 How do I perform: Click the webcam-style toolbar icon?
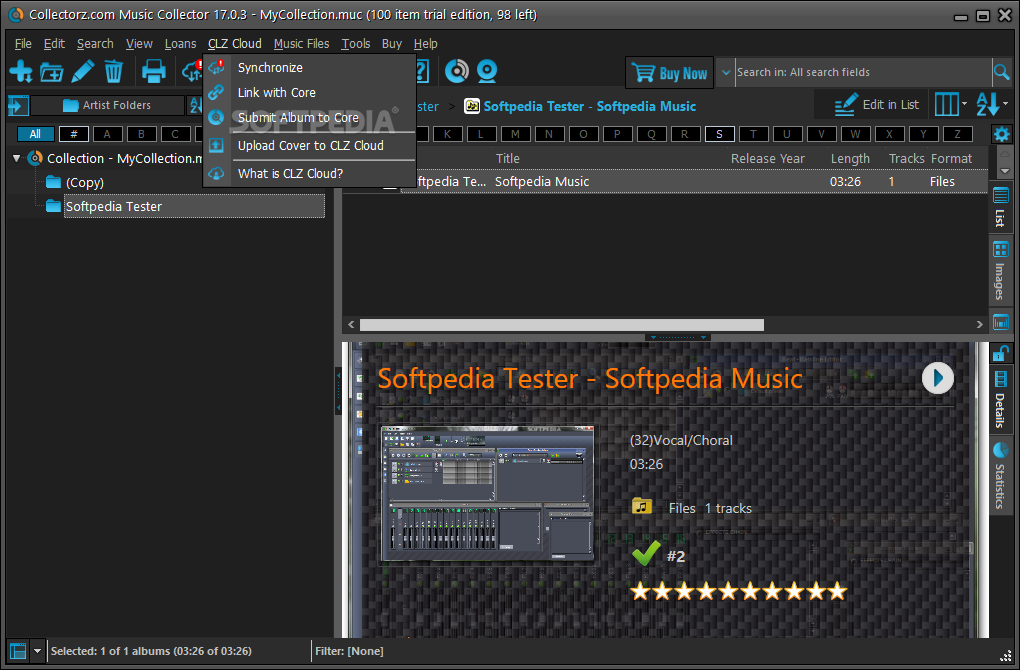point(487,71)
